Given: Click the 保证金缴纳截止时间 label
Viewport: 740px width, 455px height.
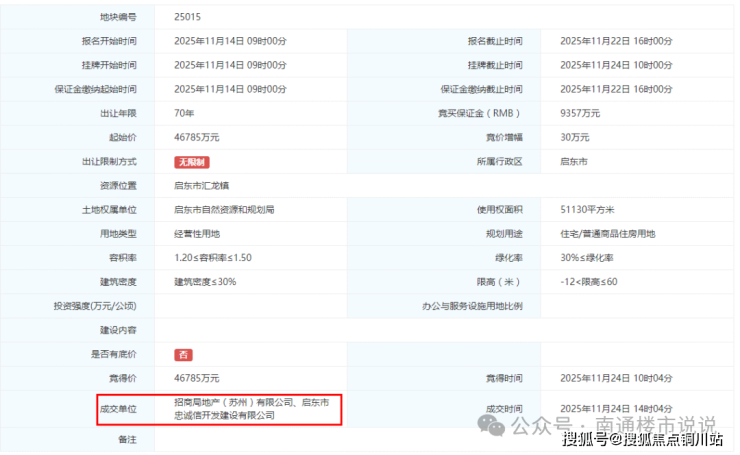Looking at the screenshot, I should tap(481, 89).
